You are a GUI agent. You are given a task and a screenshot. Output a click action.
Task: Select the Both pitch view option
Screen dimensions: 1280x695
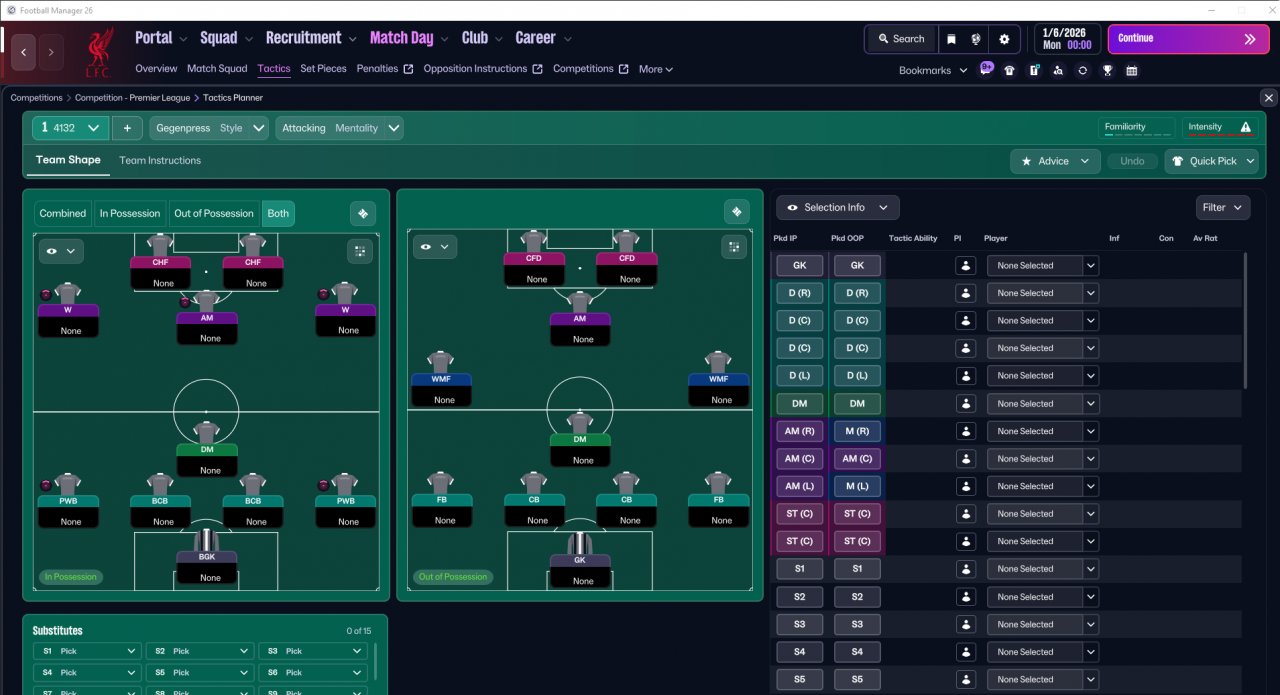278,213
